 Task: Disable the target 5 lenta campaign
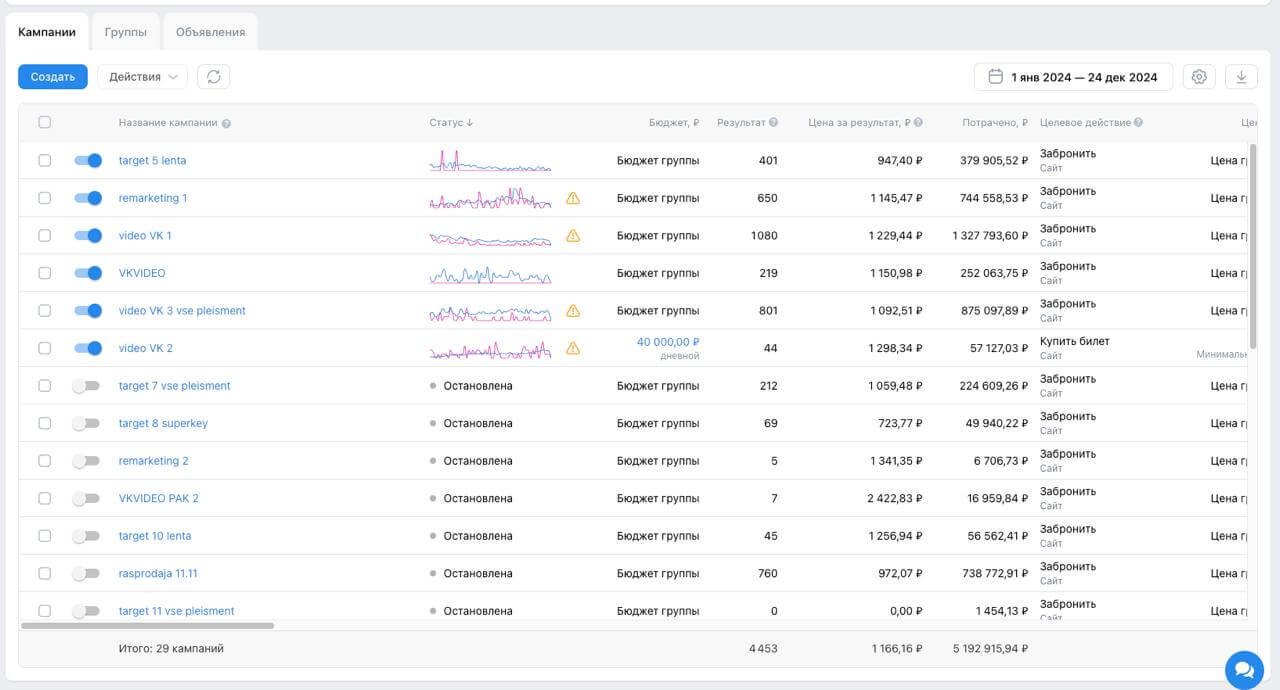point(88,160)
